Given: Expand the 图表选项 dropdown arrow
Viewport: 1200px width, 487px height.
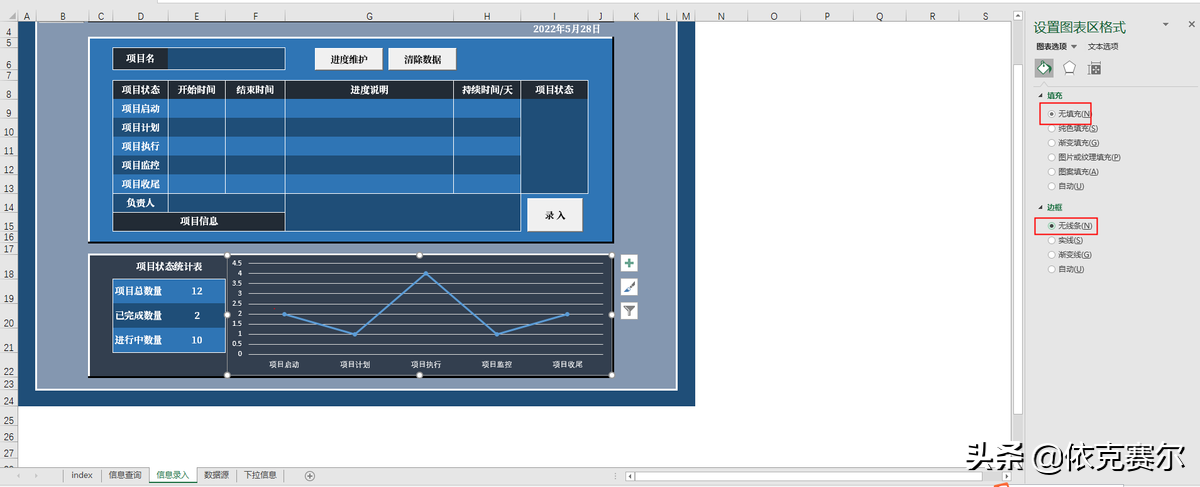Looking at the screenshot, I should point(1074,47).
